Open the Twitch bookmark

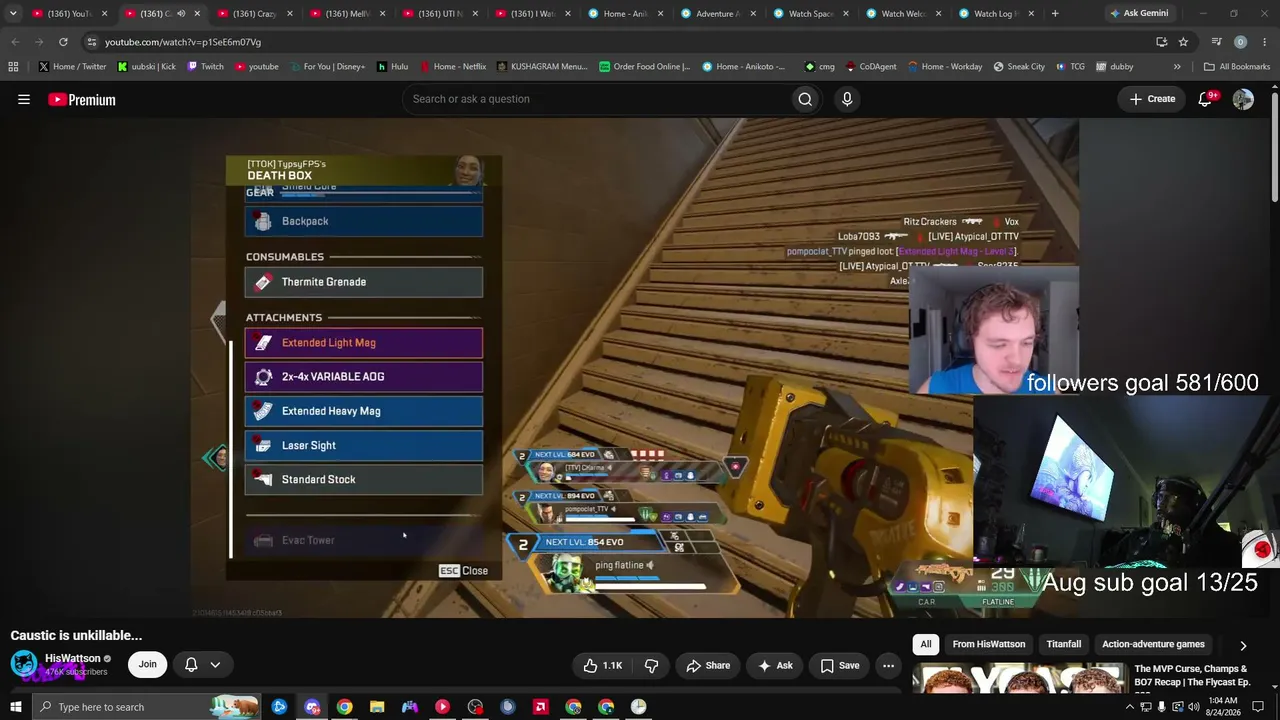point(205,67)
